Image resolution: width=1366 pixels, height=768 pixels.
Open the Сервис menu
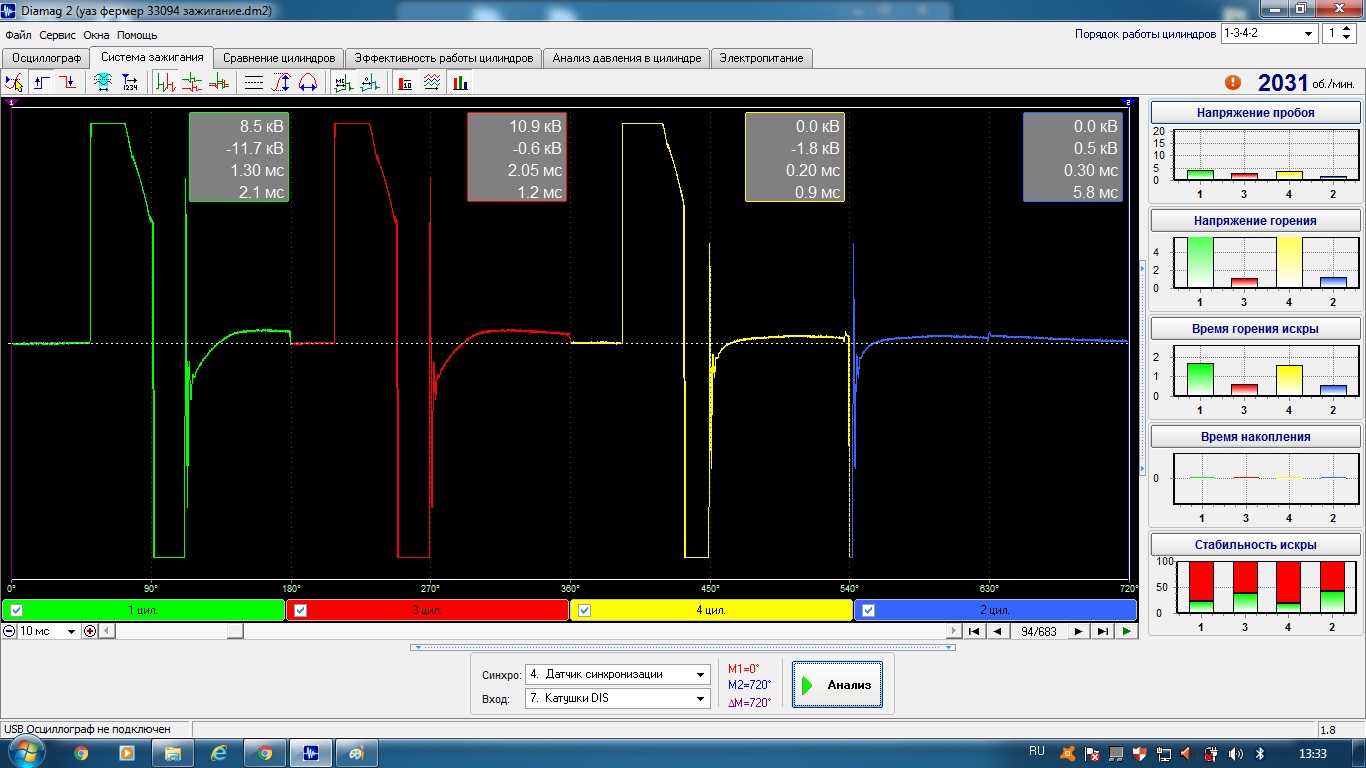(58, 35)
